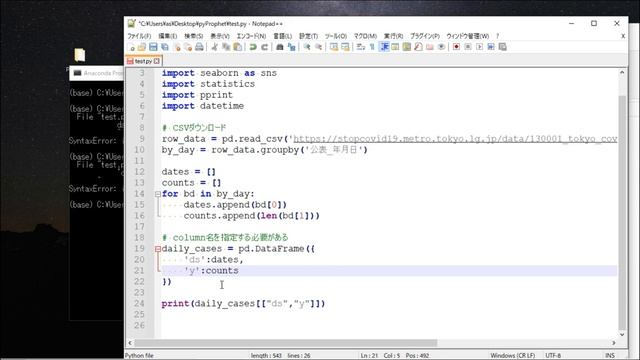Start macro recording with red Record icon
The image size is (640, 360).
click(x=456, y=47)
